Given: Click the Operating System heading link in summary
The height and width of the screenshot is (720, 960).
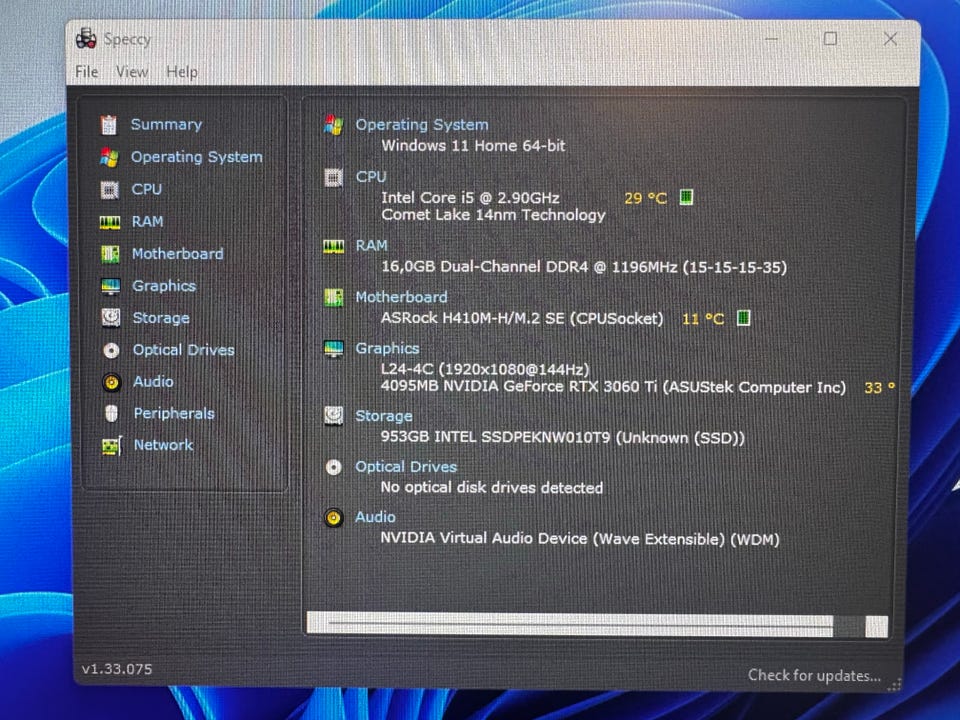Looking at the screenshot, I should [422, 125].
